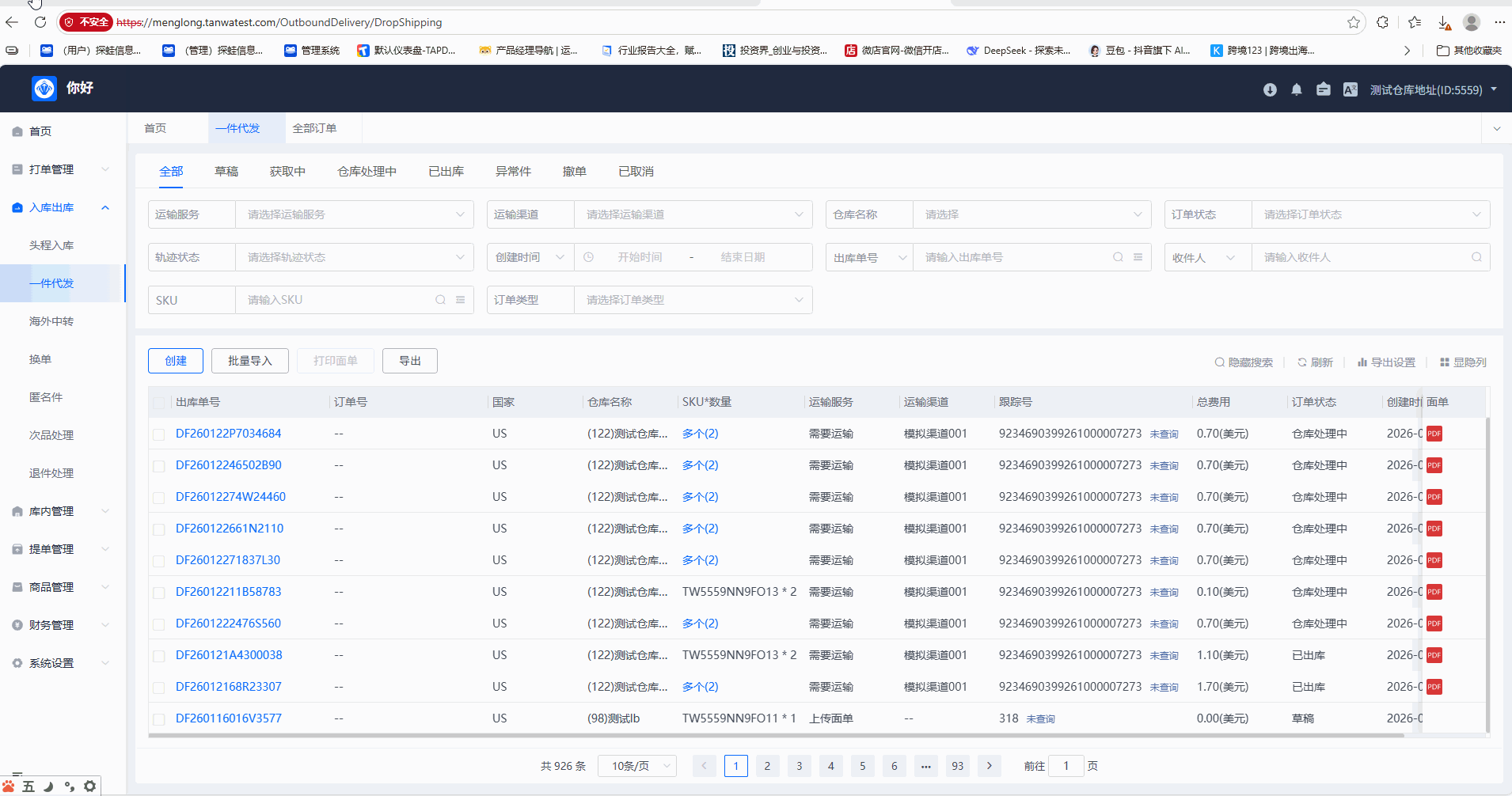
Task: Open order link DF260121A4300038
Action: tap(229, 655)
